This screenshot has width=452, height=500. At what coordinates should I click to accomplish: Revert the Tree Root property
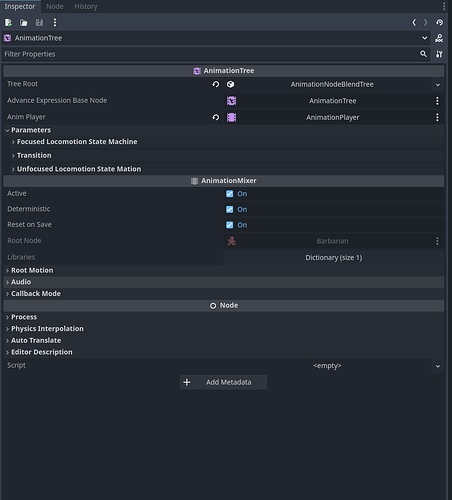coord(216,84)
